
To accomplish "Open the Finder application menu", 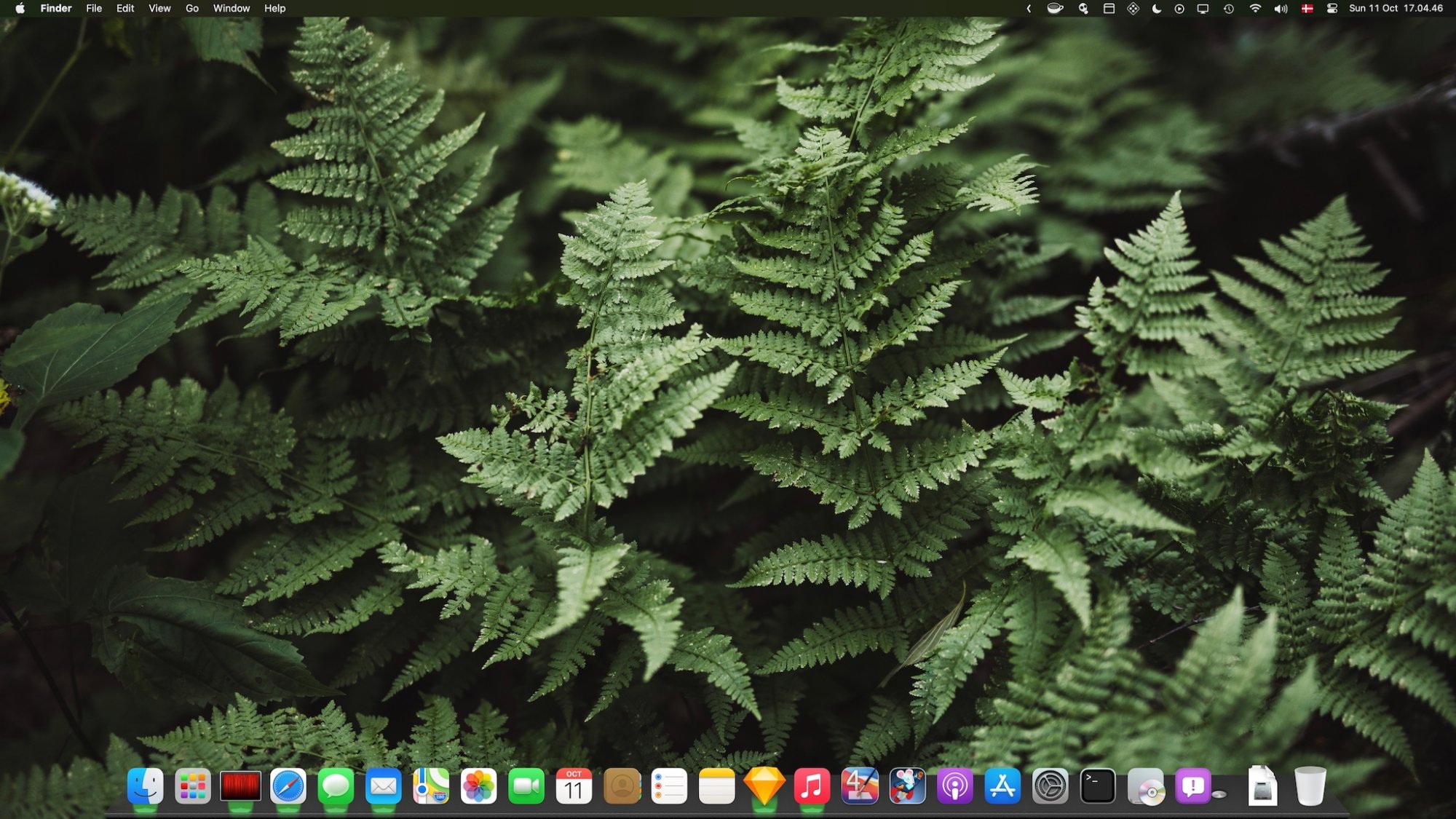I will tap(56, 9).
